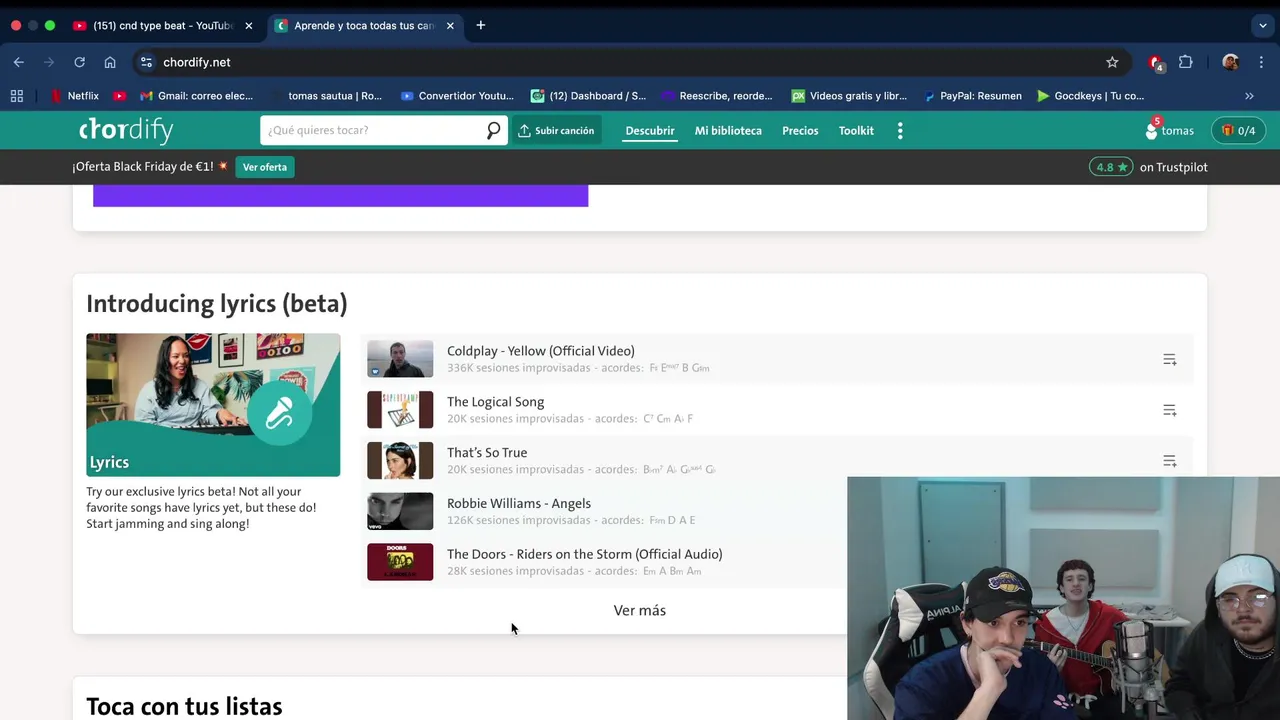This screenshot has width=1280, height=720.
Task: Add Coldplay Yellow to queue icon
Action: tap(1169, 359)
